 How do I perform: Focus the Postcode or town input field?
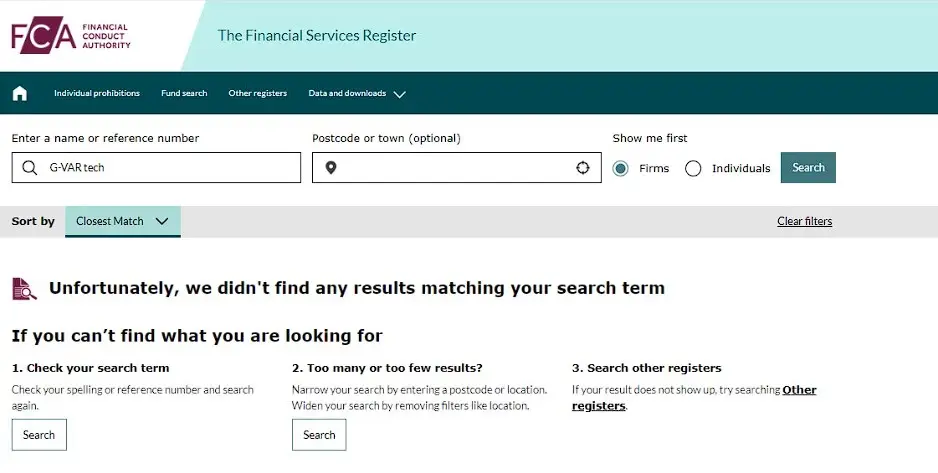(456, 167)
